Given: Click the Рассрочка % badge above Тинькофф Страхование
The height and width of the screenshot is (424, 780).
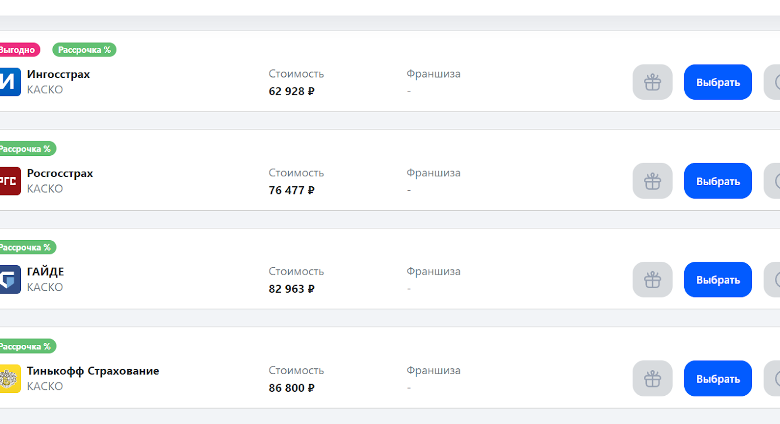Looking at the screenshot, I should pyautogui.click(x=26, y=346).
